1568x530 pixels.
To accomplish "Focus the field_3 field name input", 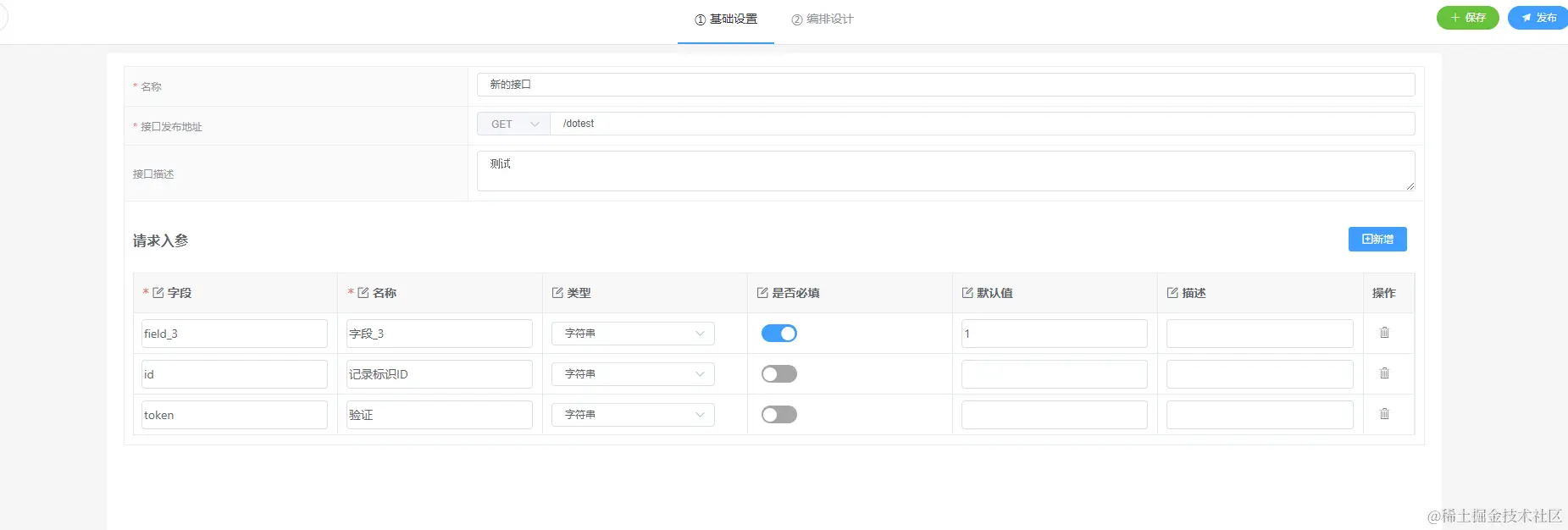I will coord(235,334).
